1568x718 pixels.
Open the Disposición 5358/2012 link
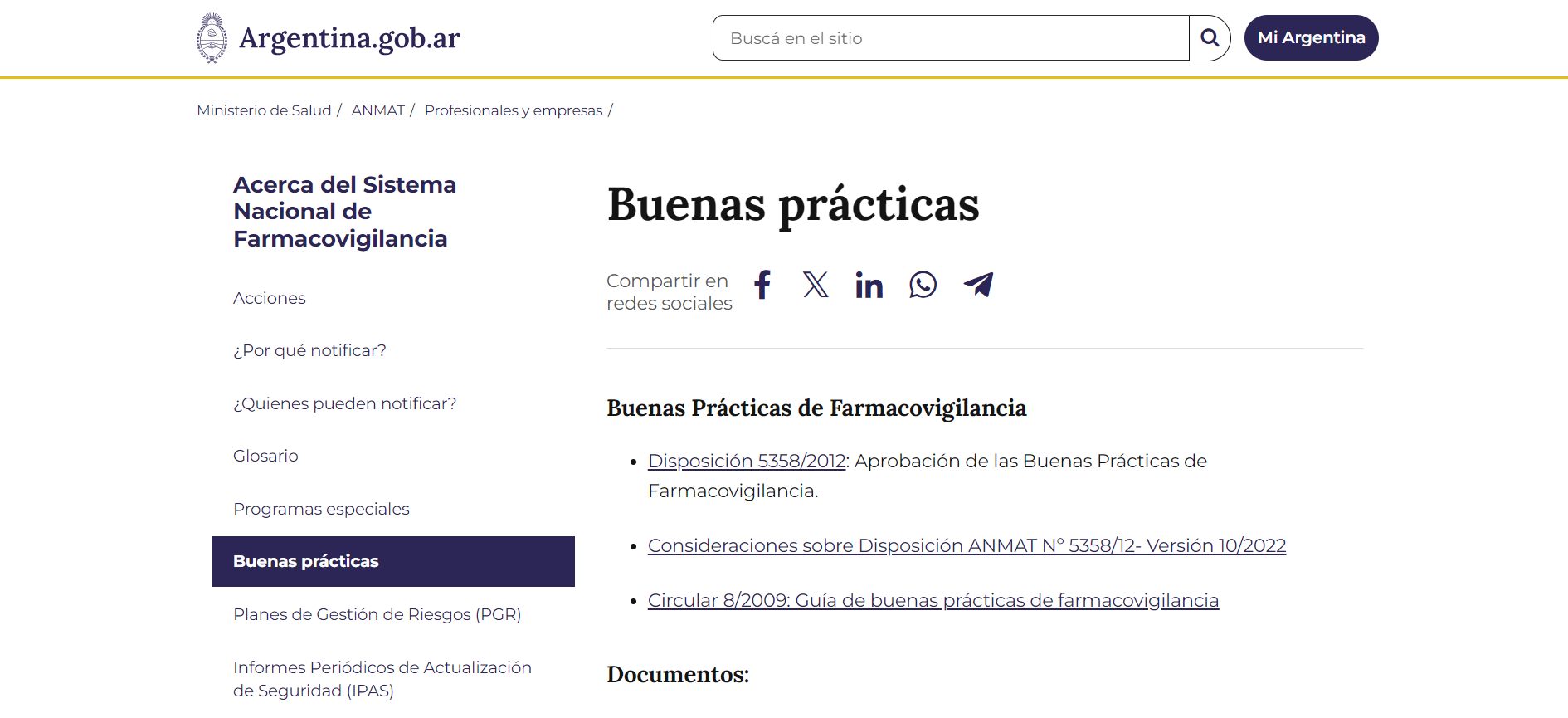pos(746,461)
